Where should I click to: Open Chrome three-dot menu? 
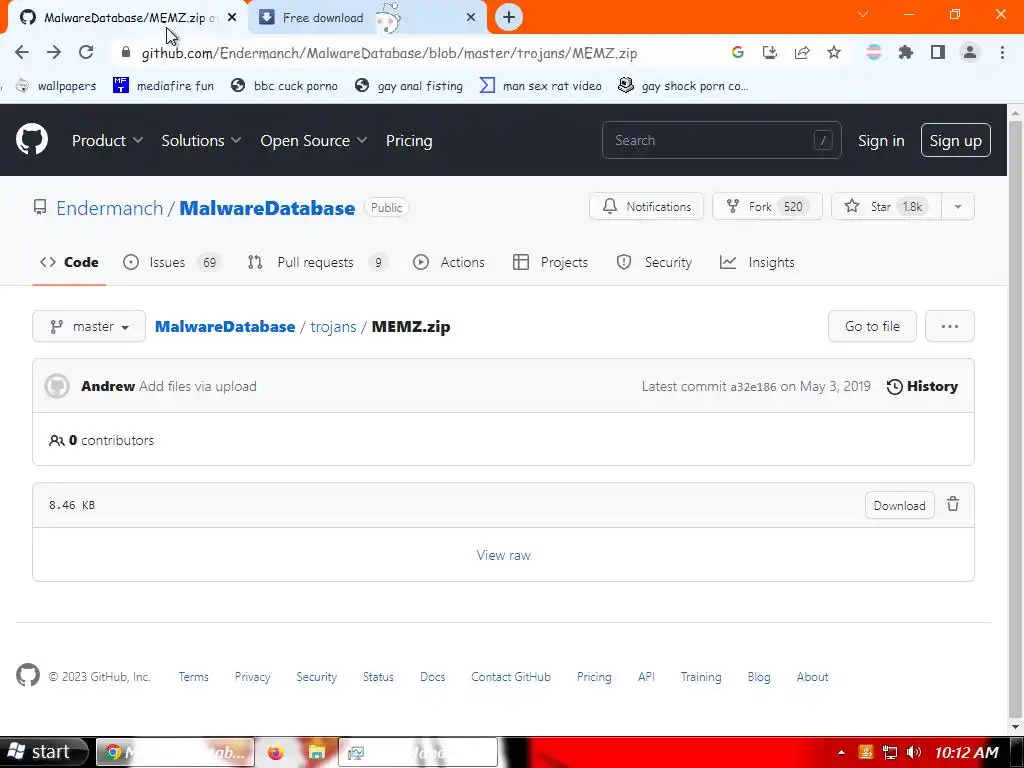tap(1002, 52)
